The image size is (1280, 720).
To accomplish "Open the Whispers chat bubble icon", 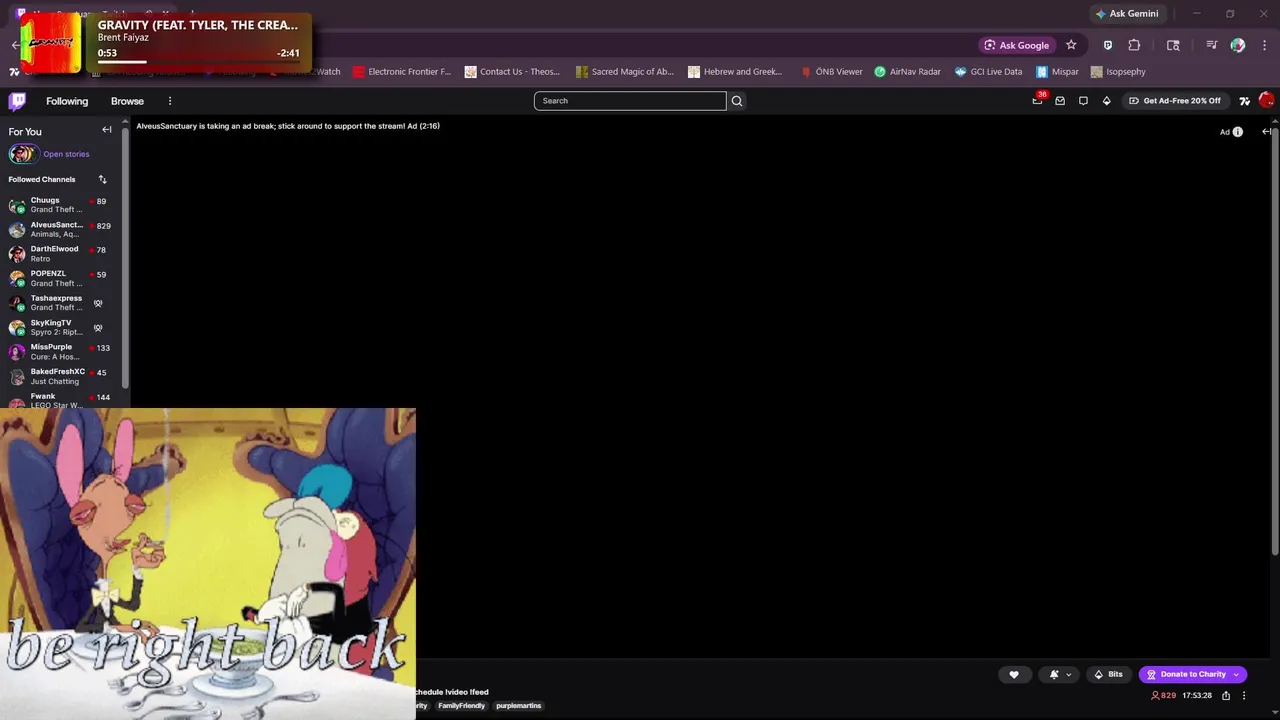I will (1083, 101).
